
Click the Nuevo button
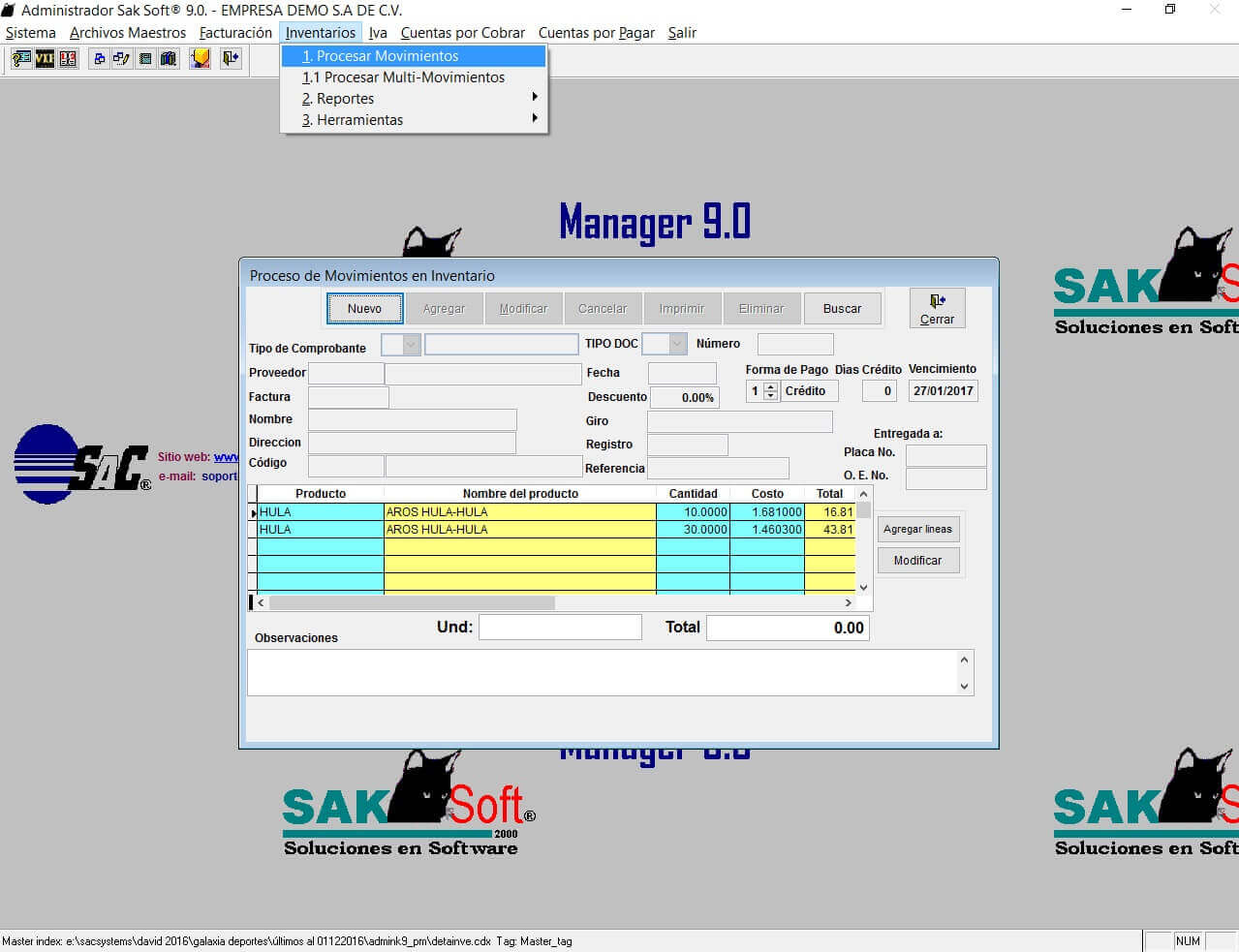point(364,309)
